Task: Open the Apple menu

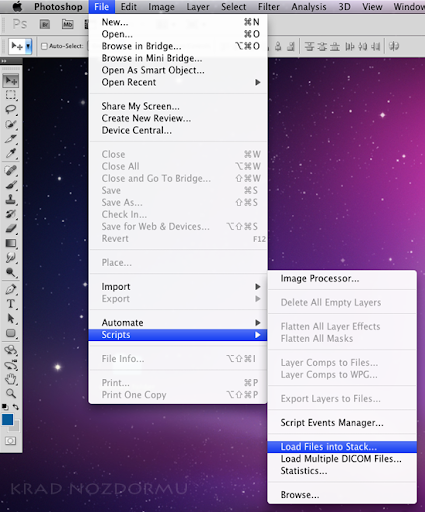Action: (17, 7)
